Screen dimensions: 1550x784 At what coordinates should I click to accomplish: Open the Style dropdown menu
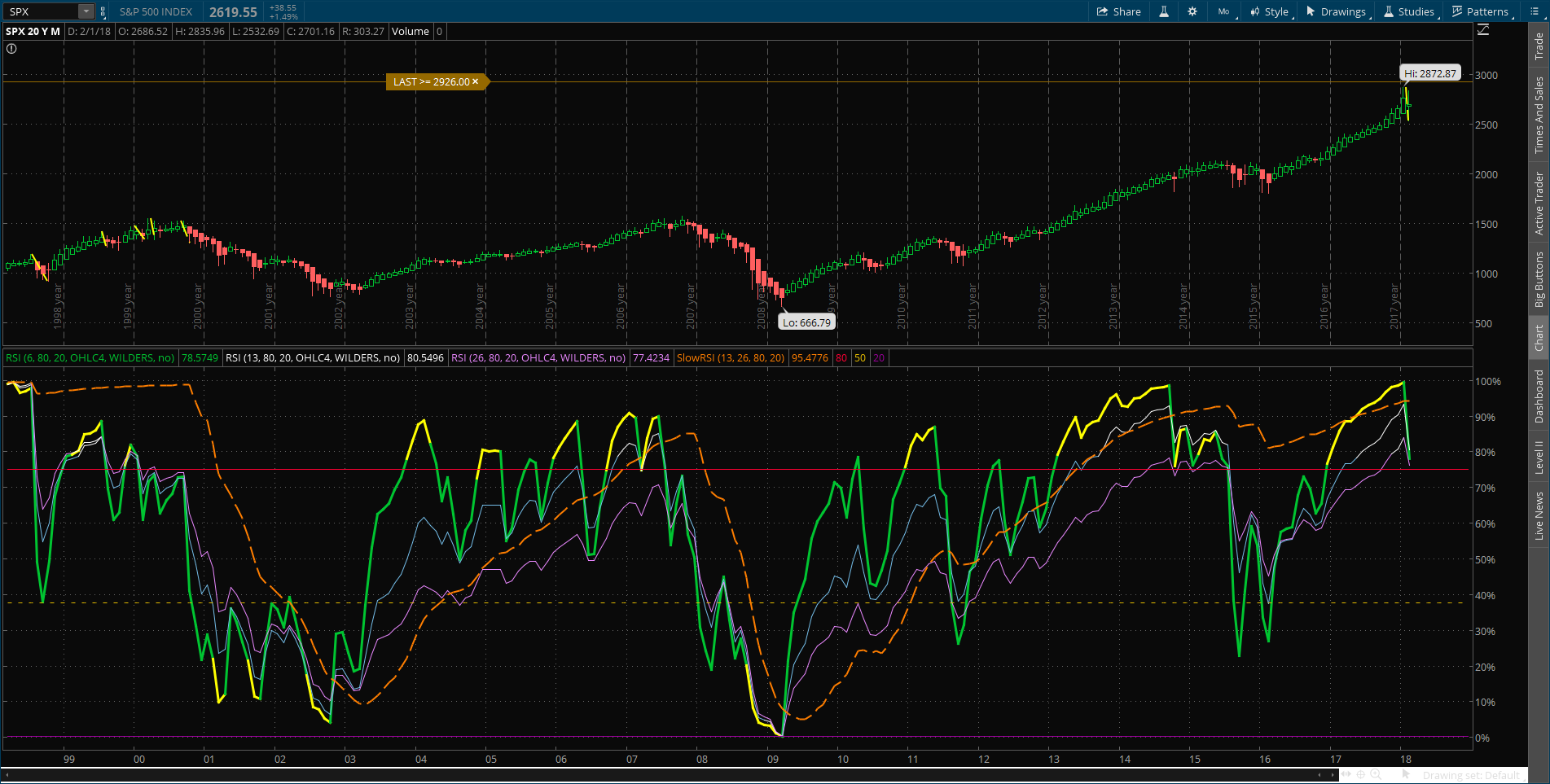pos(1271,11)
